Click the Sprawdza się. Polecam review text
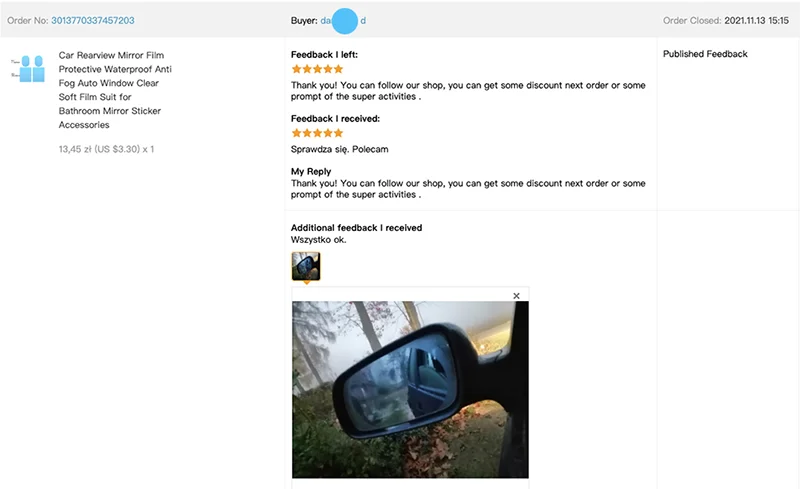Screen dimensions: 800x489 339,149
